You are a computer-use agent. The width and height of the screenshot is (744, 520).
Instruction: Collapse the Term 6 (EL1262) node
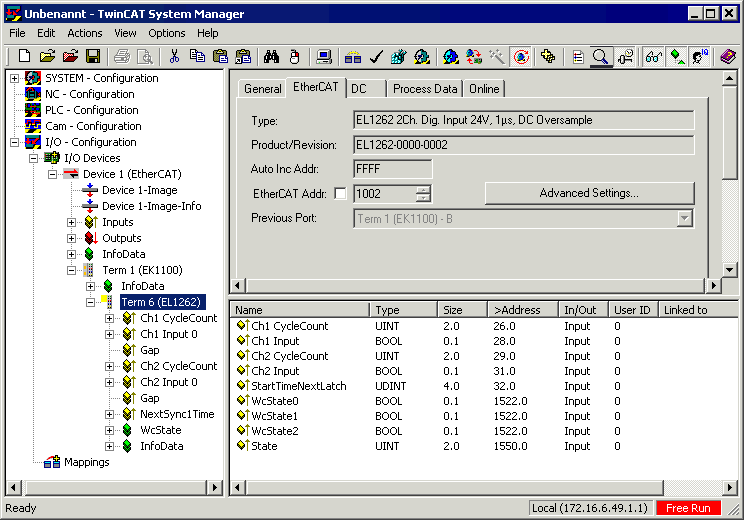91,302
